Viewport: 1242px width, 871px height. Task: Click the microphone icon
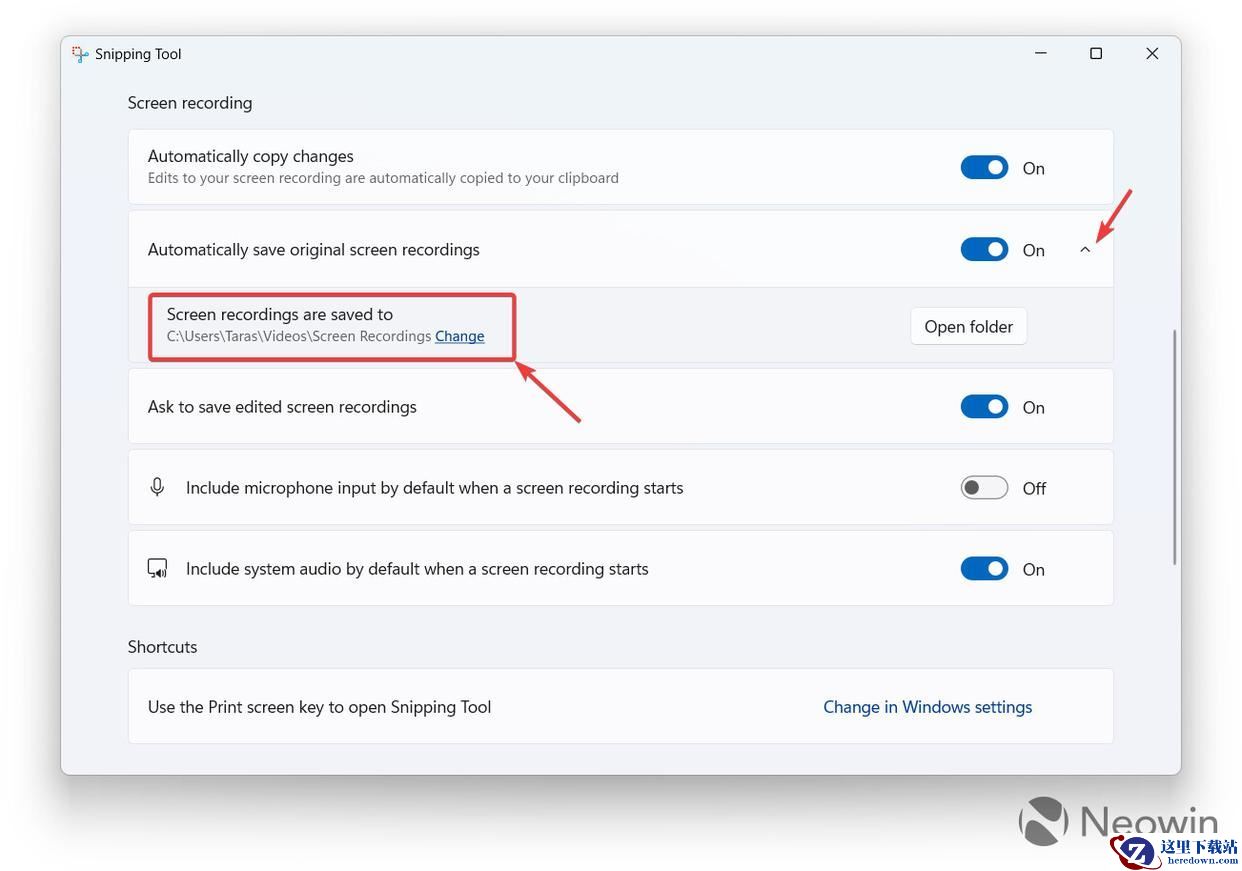pos(157,487)
